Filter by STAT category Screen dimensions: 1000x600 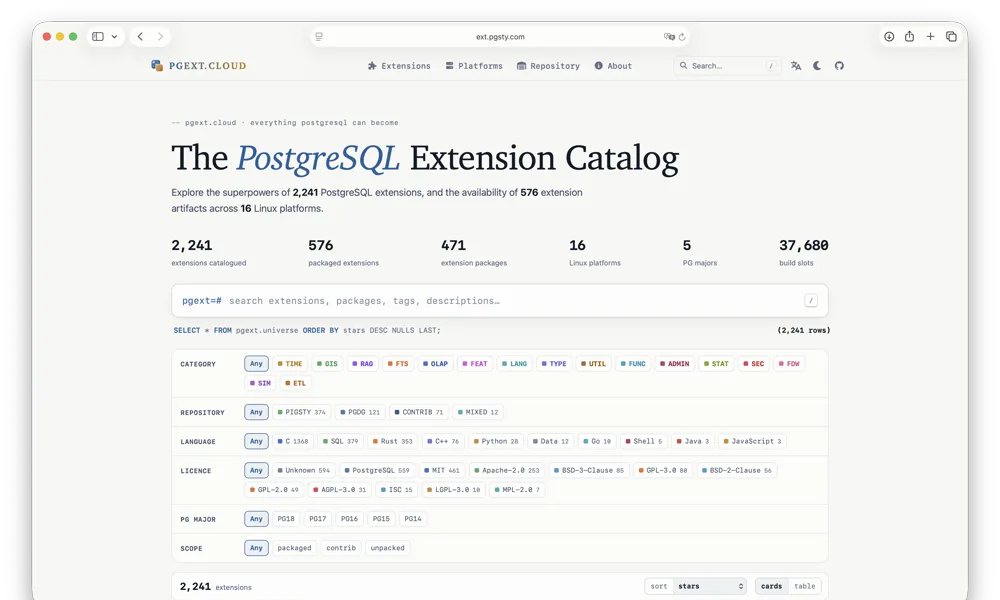pos(716,363)
